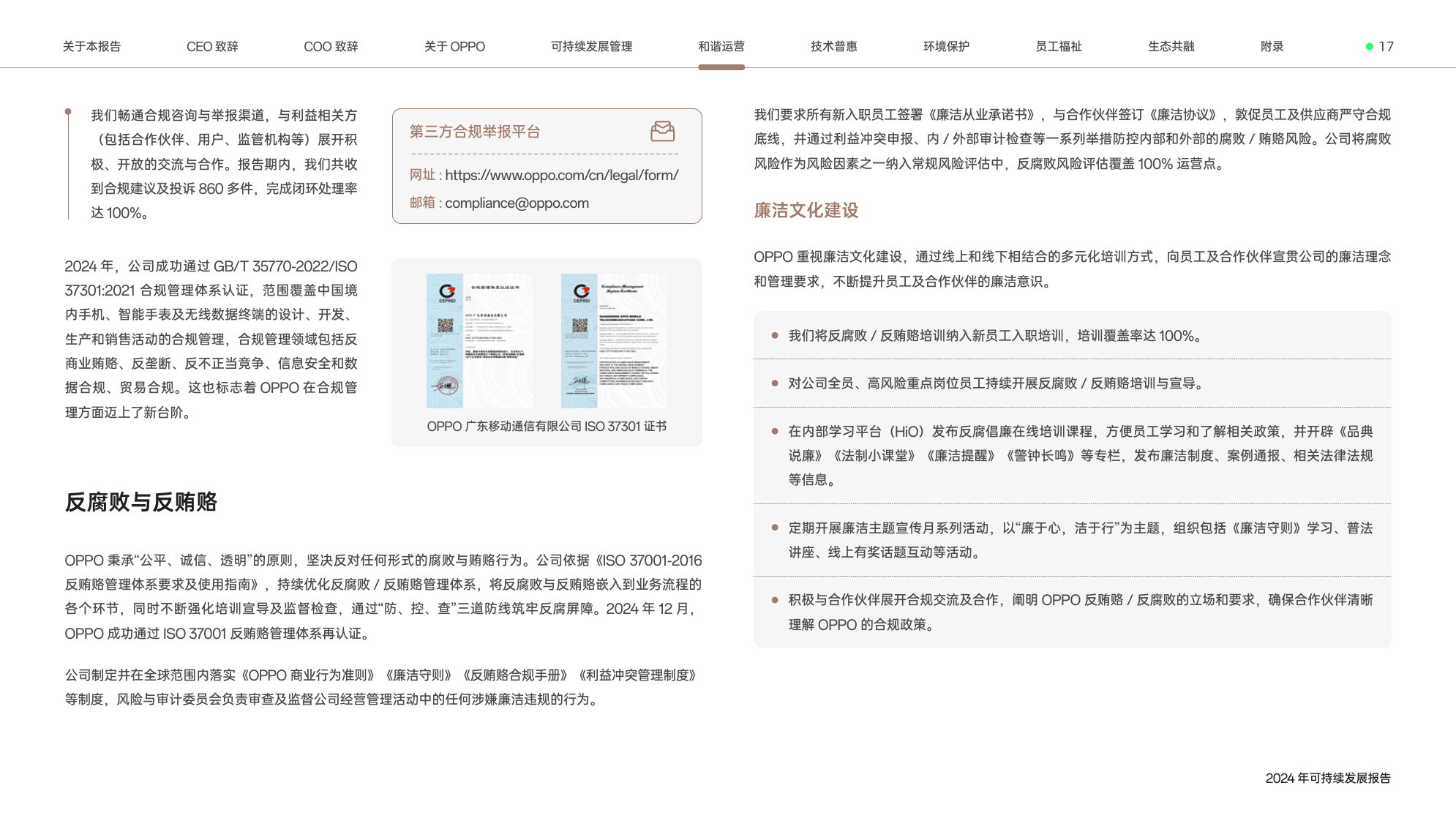The height and width of the screenshot is (821, 1456).
Task: Open the left Chinese ISO 37301 certificate image
Action: click(480, 341)
